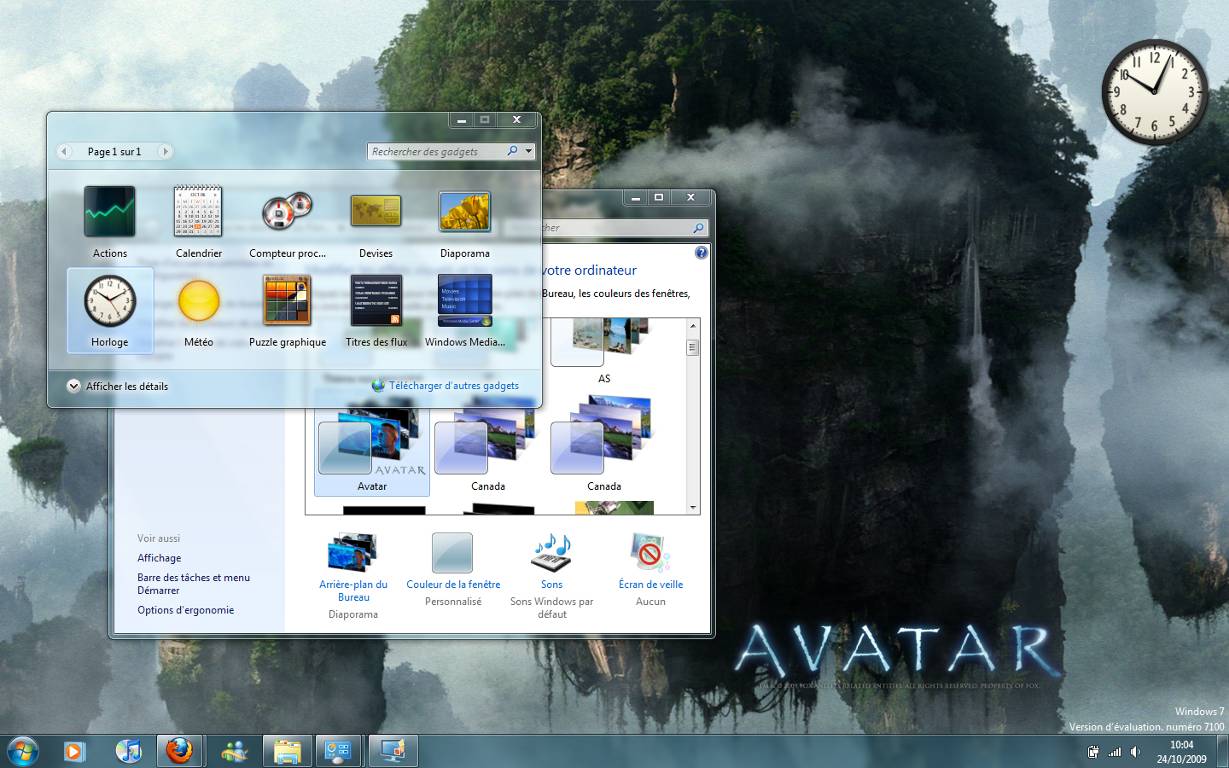Open the Windows Start menu
The width and height of the screenshot is (1229, 768).
[x=22, y=750]
